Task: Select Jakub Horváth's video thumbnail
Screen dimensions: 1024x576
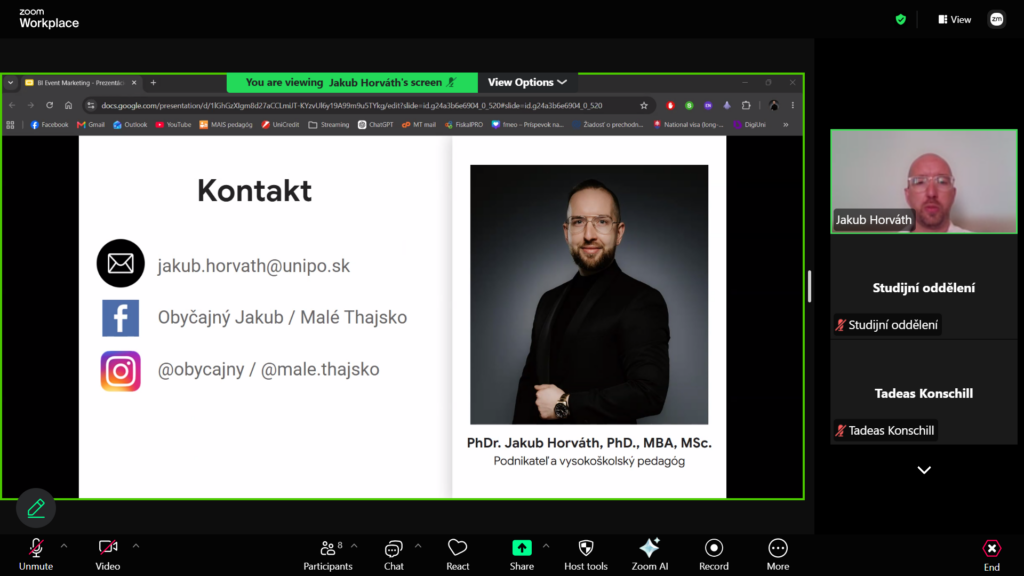Action: click(923, 182)
